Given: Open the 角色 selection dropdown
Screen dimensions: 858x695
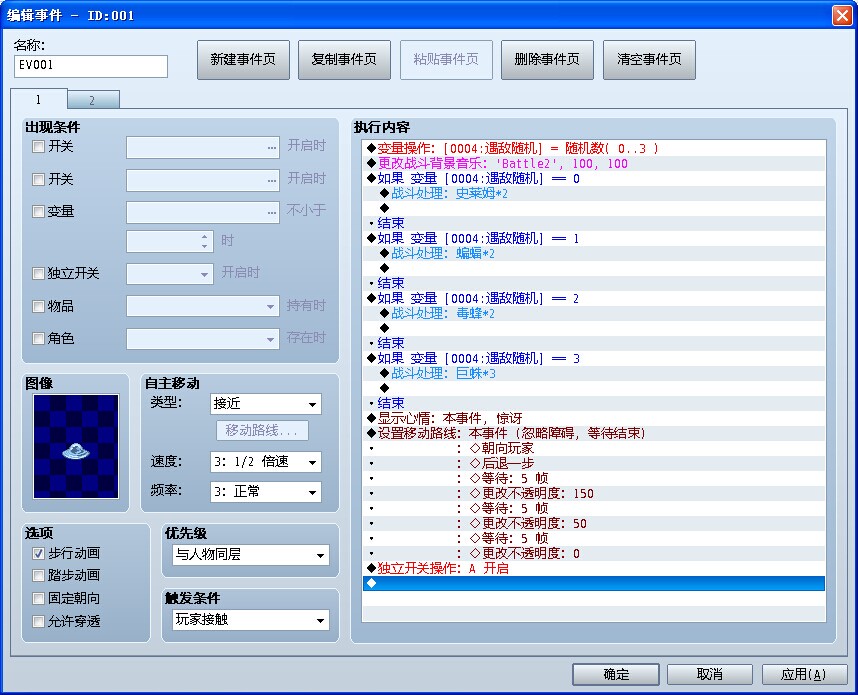Looking at the screenshot, I should (203, 339).
